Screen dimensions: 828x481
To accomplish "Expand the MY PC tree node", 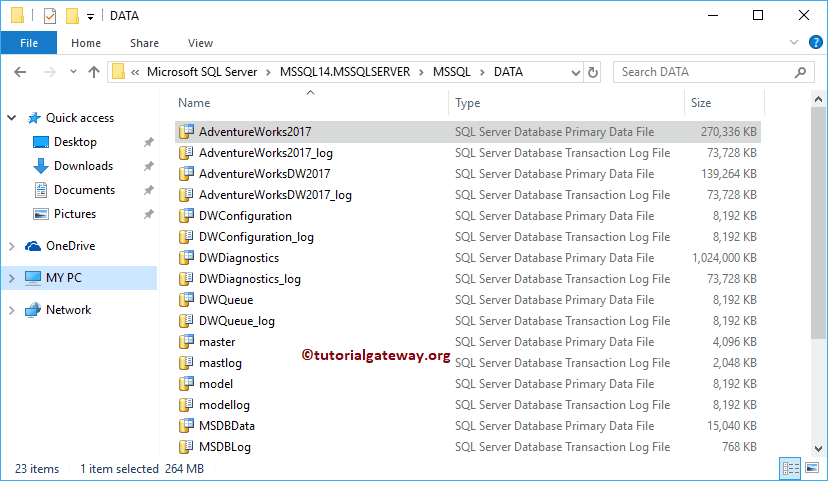I will 12,278.
